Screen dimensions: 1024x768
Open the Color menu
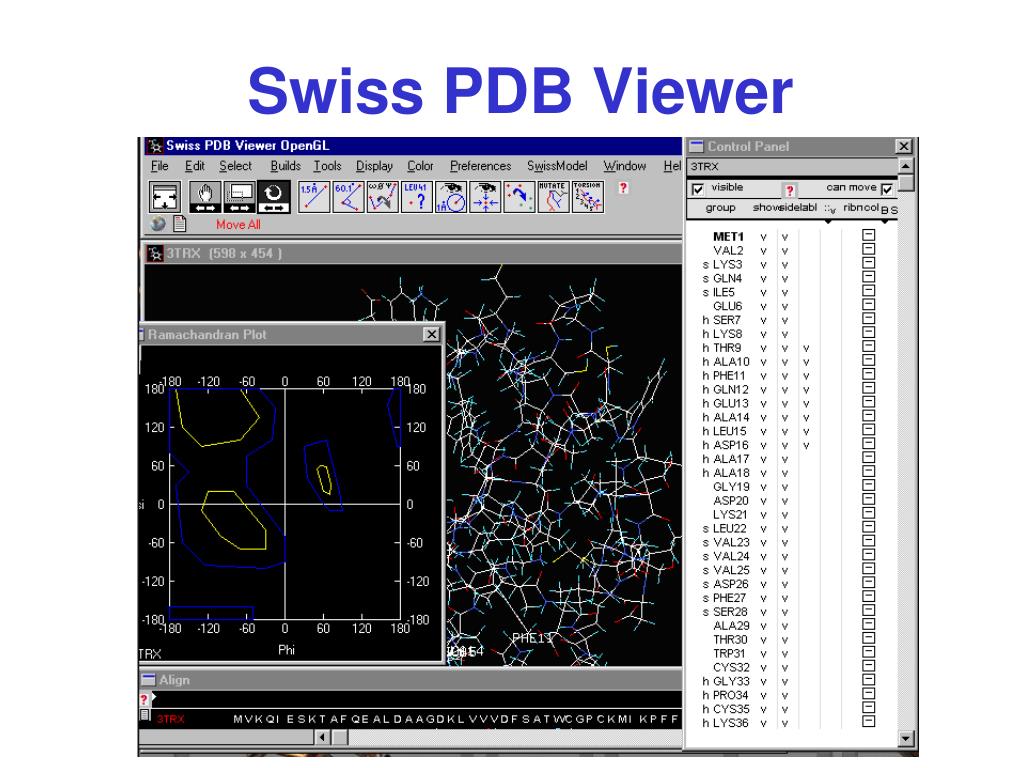coord(420,166)
